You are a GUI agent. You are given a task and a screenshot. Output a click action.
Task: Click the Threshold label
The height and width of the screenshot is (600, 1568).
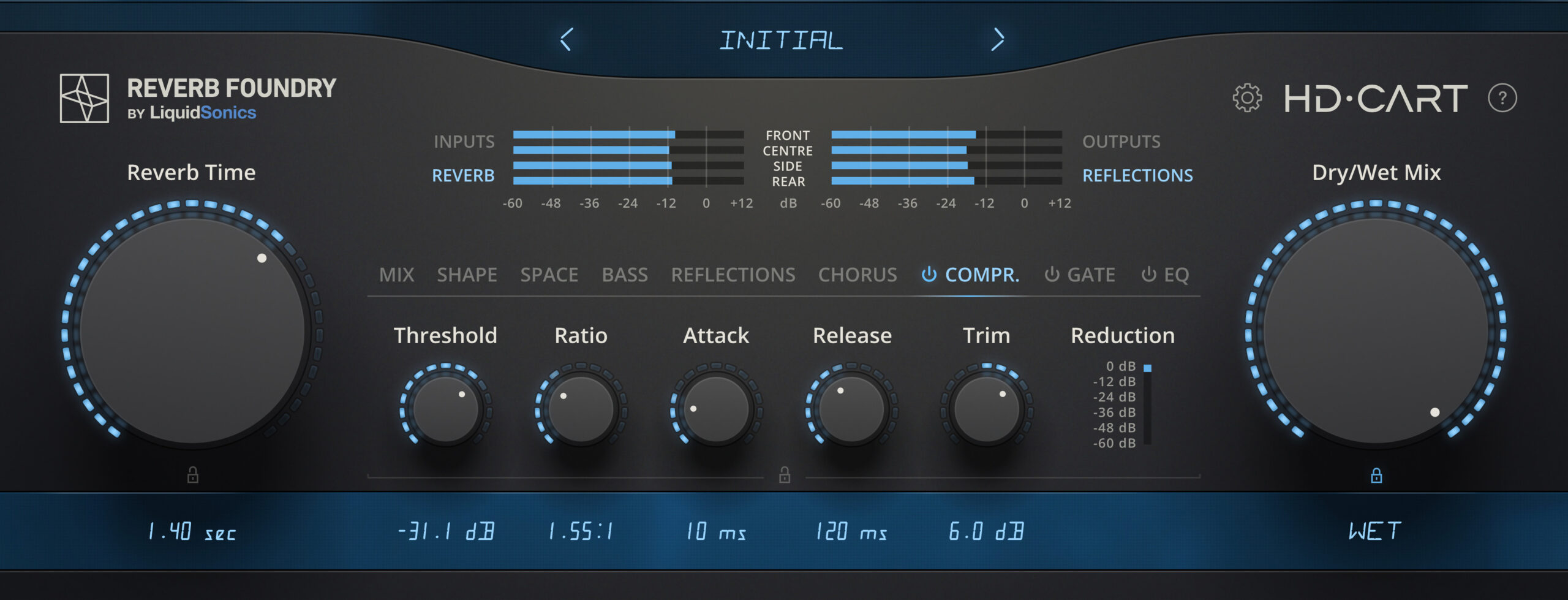(x=445, y=336)
